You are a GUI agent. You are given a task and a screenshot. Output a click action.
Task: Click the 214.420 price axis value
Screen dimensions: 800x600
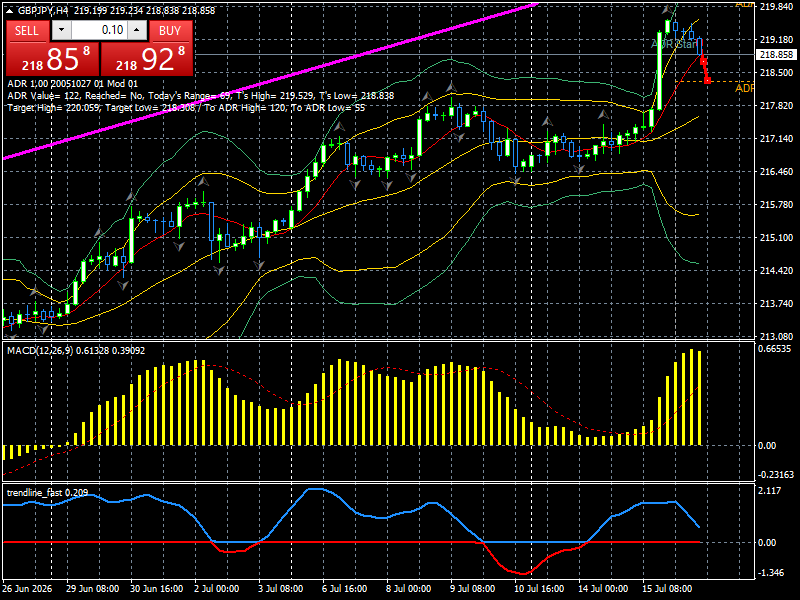point(777,271)
